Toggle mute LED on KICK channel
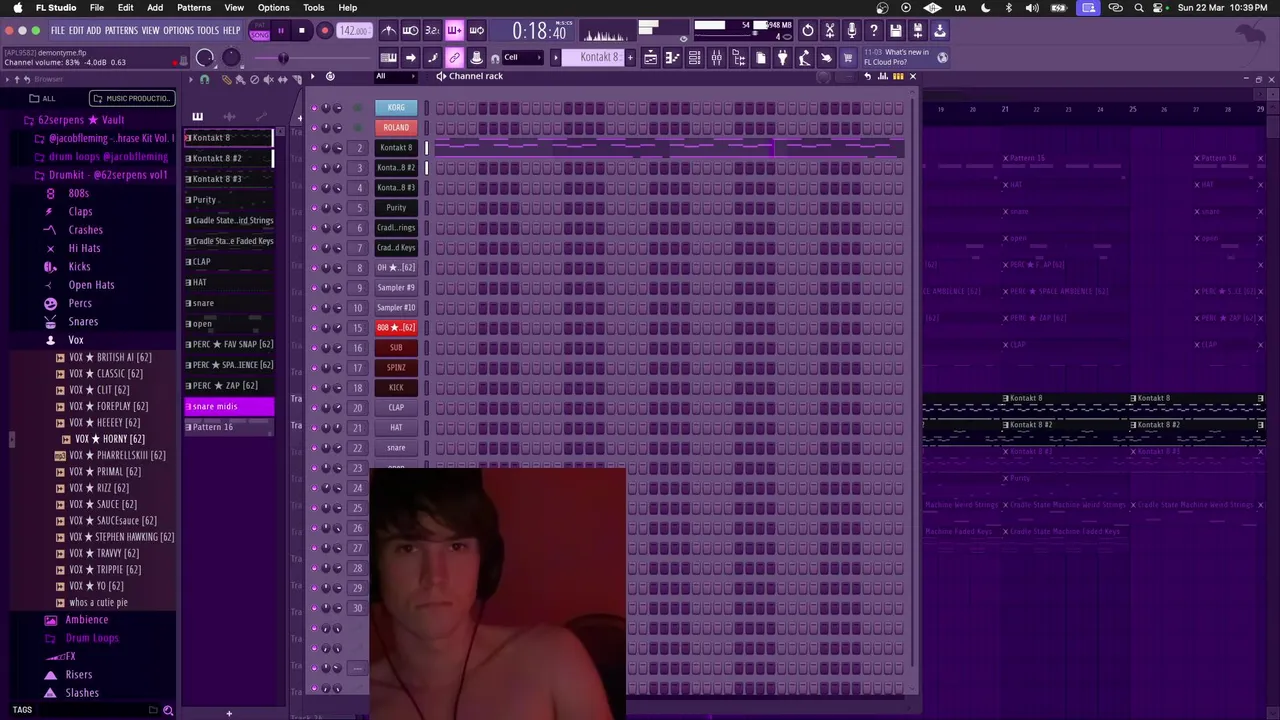 point(314,387)
